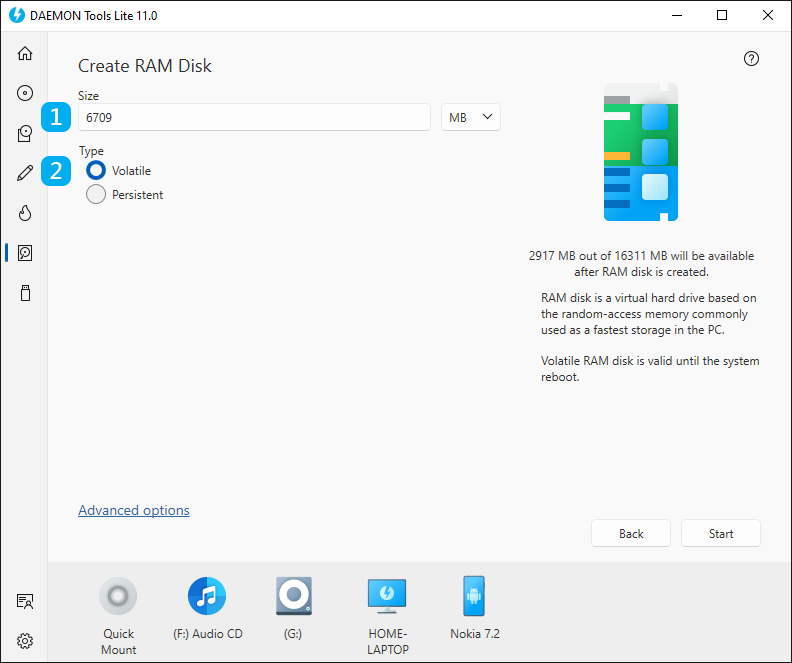Click the Size input field showing 6709

point(254,117)
